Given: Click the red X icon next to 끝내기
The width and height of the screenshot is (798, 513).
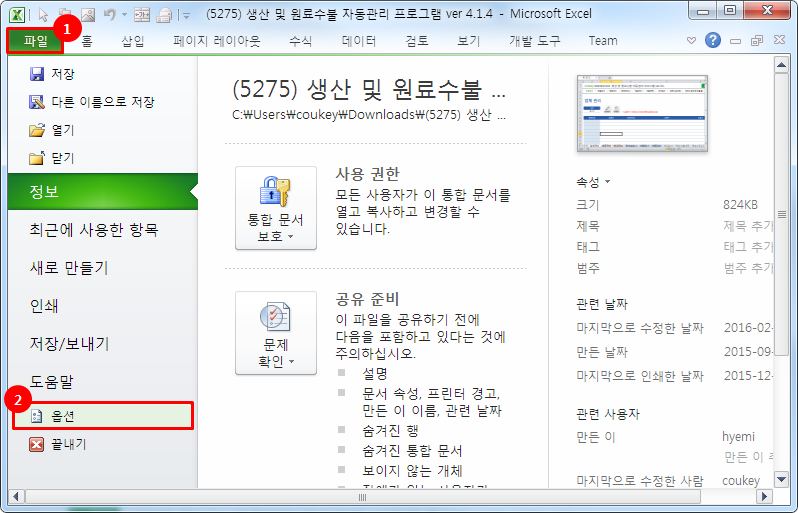Looking at the screenshot, I should click(37, 444).
